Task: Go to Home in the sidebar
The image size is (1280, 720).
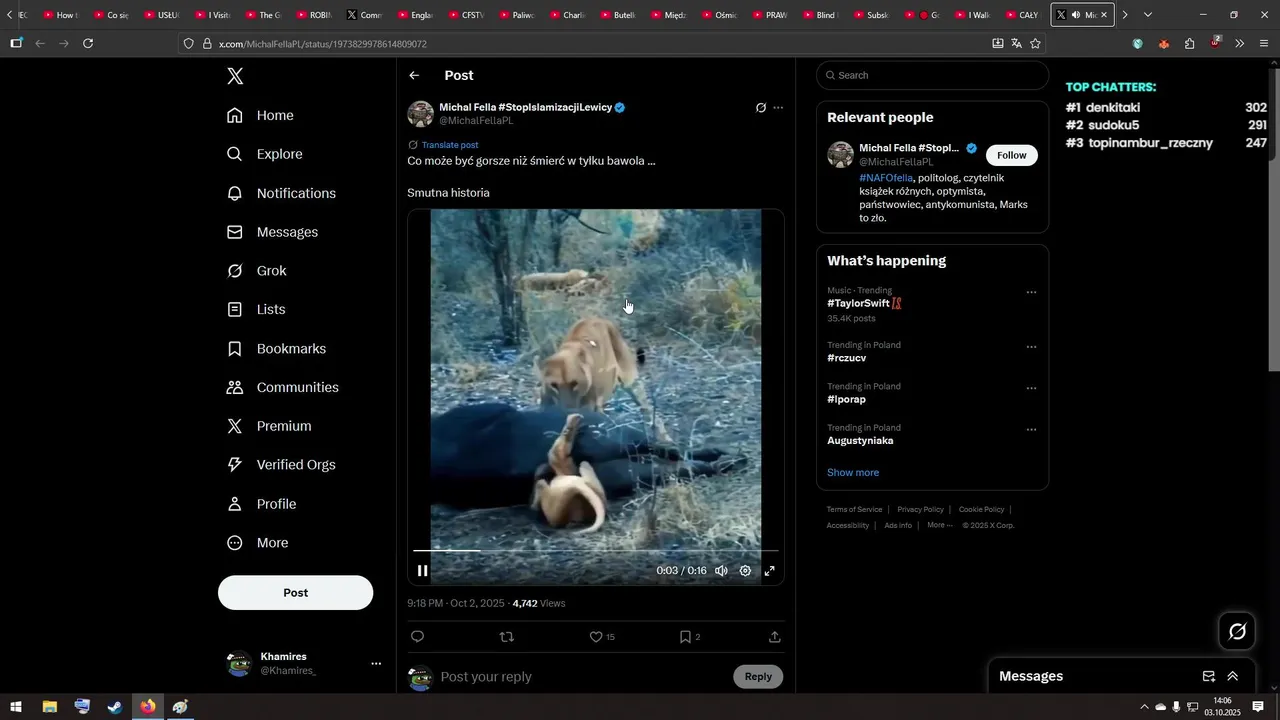Action: click(260, 115)
